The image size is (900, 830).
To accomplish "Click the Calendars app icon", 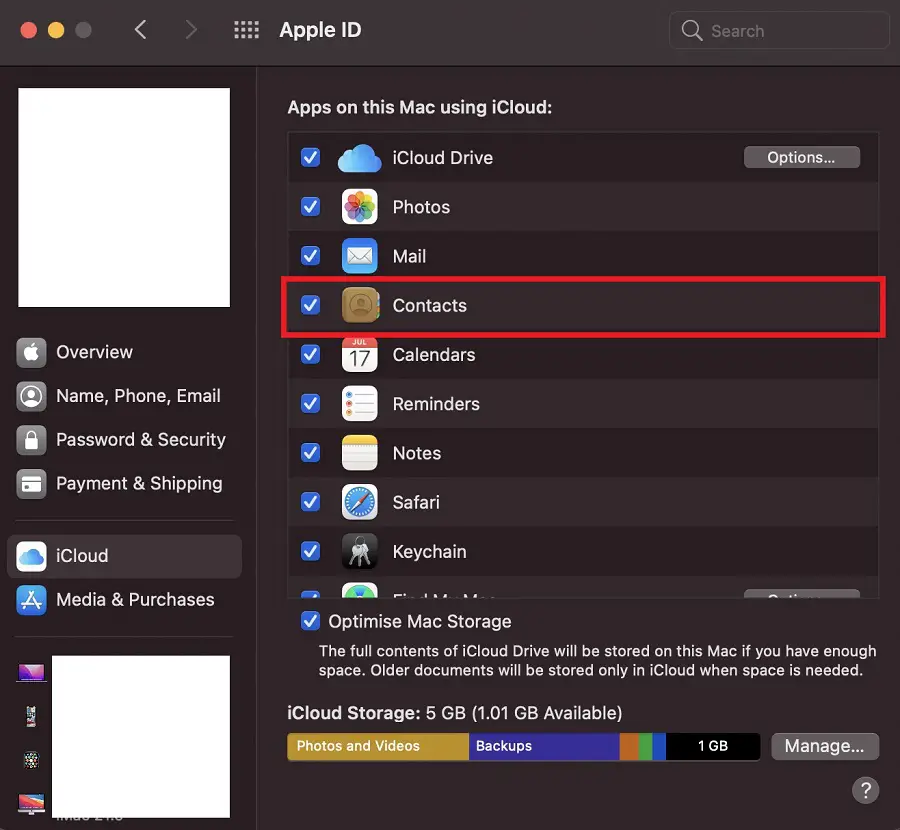I will [x=359, y=354].
